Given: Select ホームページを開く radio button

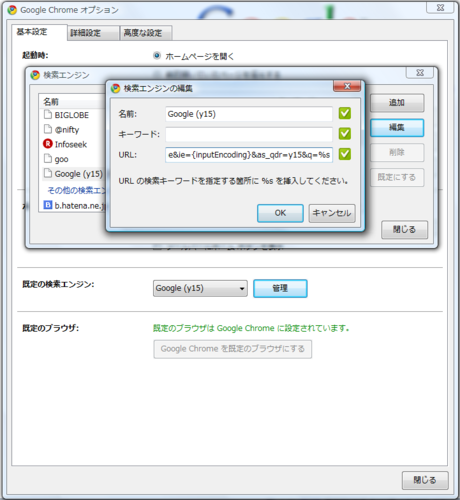Looking at the screenshot, I should coord(157,56).
